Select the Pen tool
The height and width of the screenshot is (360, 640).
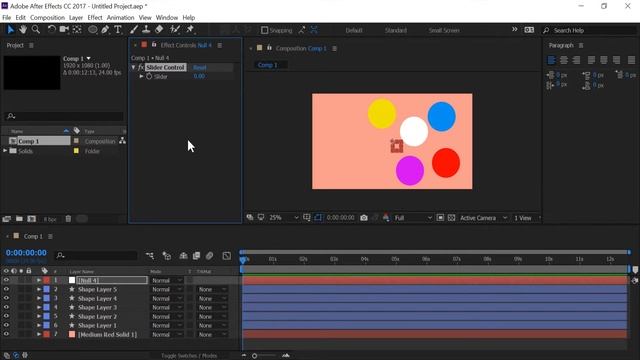coord(105,29)
